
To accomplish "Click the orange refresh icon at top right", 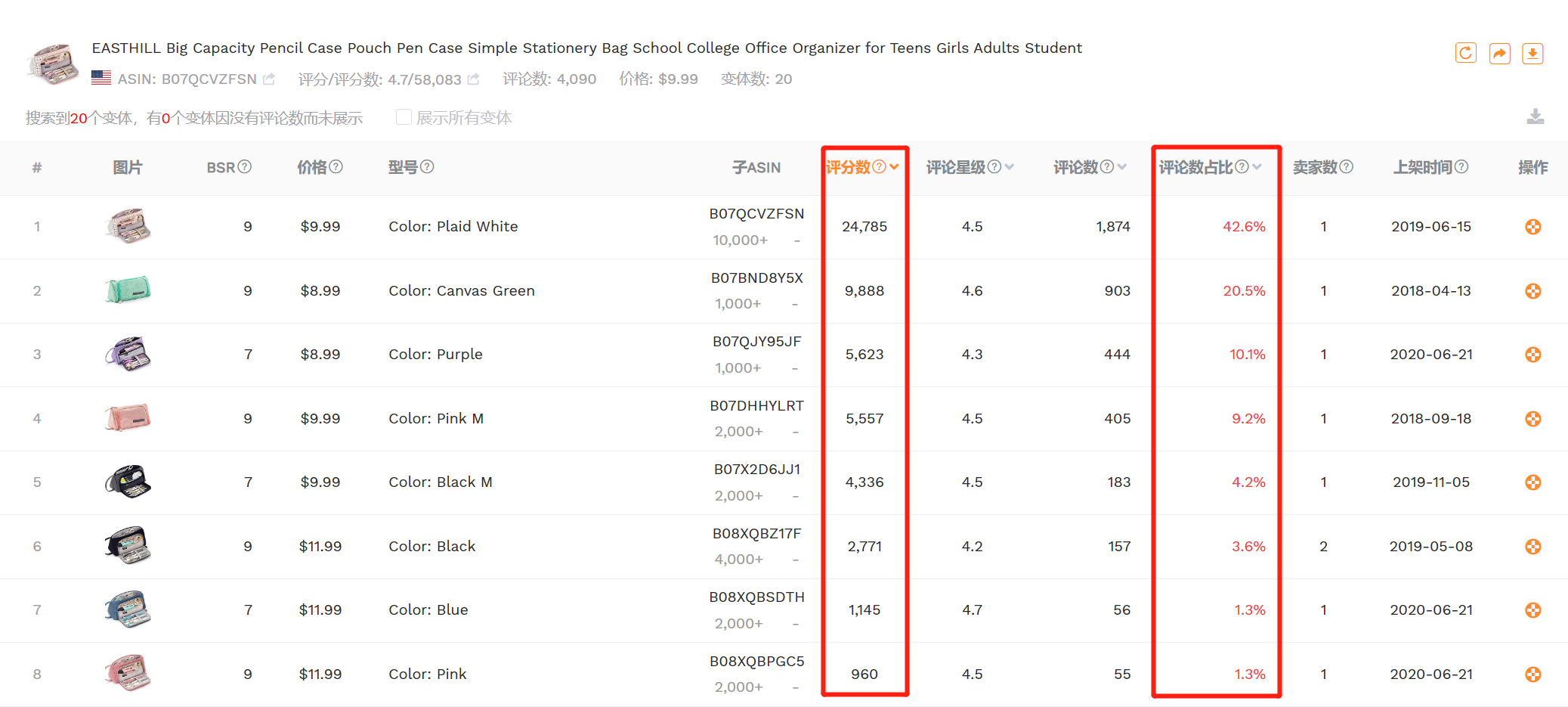I will (1465, 53).
